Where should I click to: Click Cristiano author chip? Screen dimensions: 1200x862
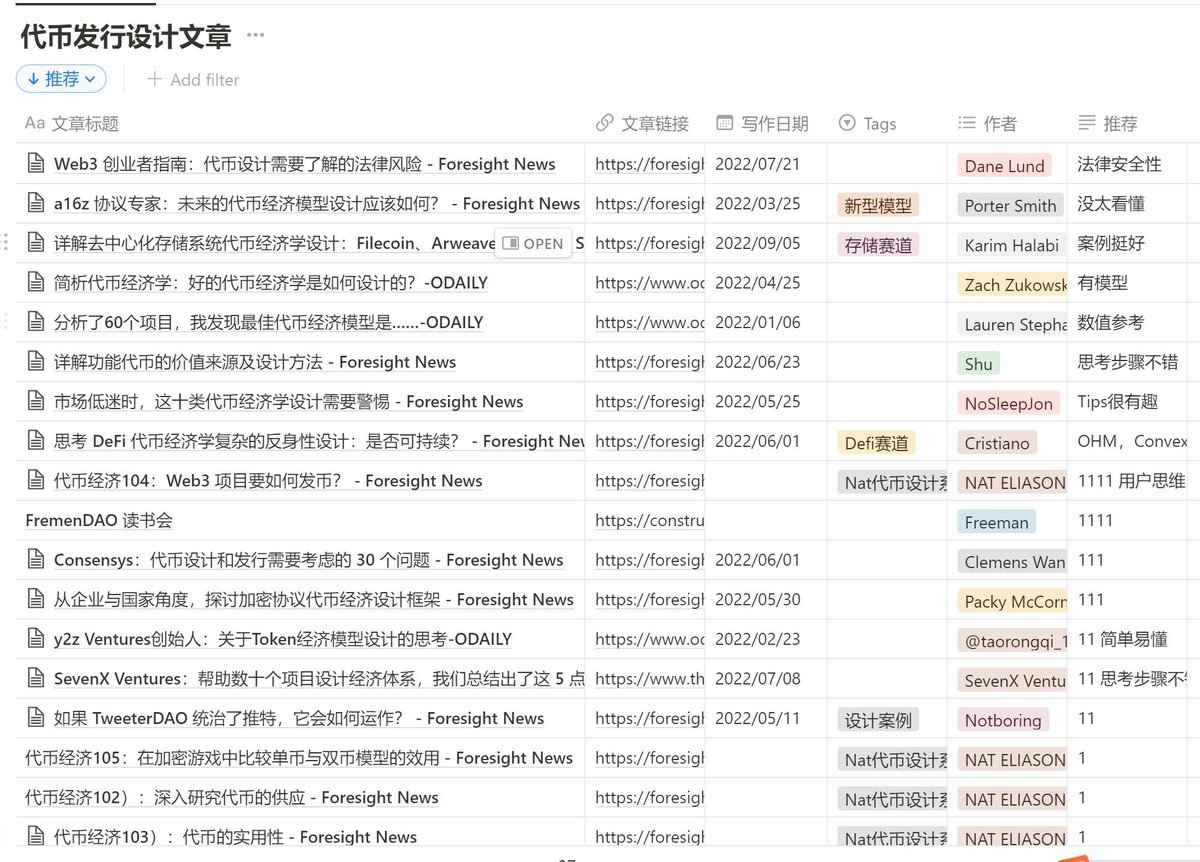coord(997,443)
